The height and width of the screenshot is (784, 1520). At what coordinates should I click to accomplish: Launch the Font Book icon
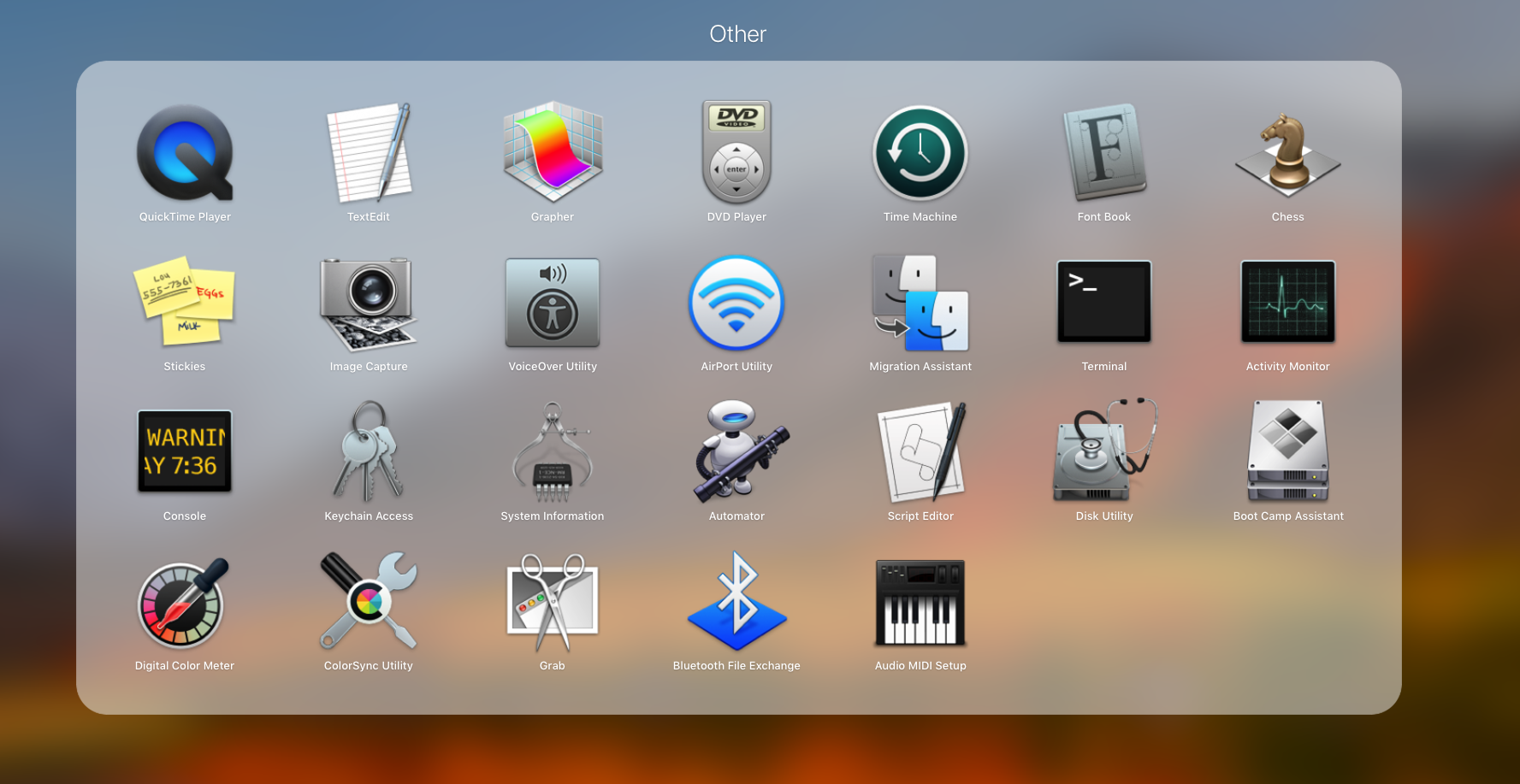tap(1104, 152)
